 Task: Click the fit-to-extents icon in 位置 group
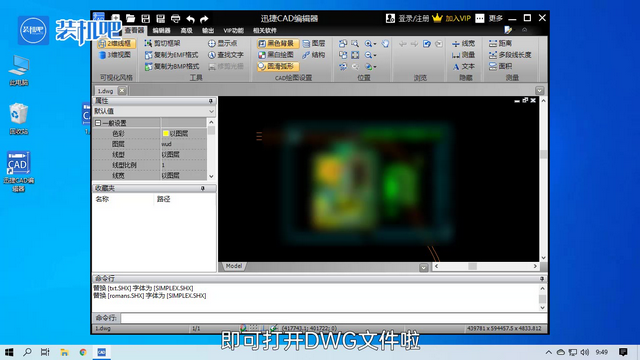[355, 55]
